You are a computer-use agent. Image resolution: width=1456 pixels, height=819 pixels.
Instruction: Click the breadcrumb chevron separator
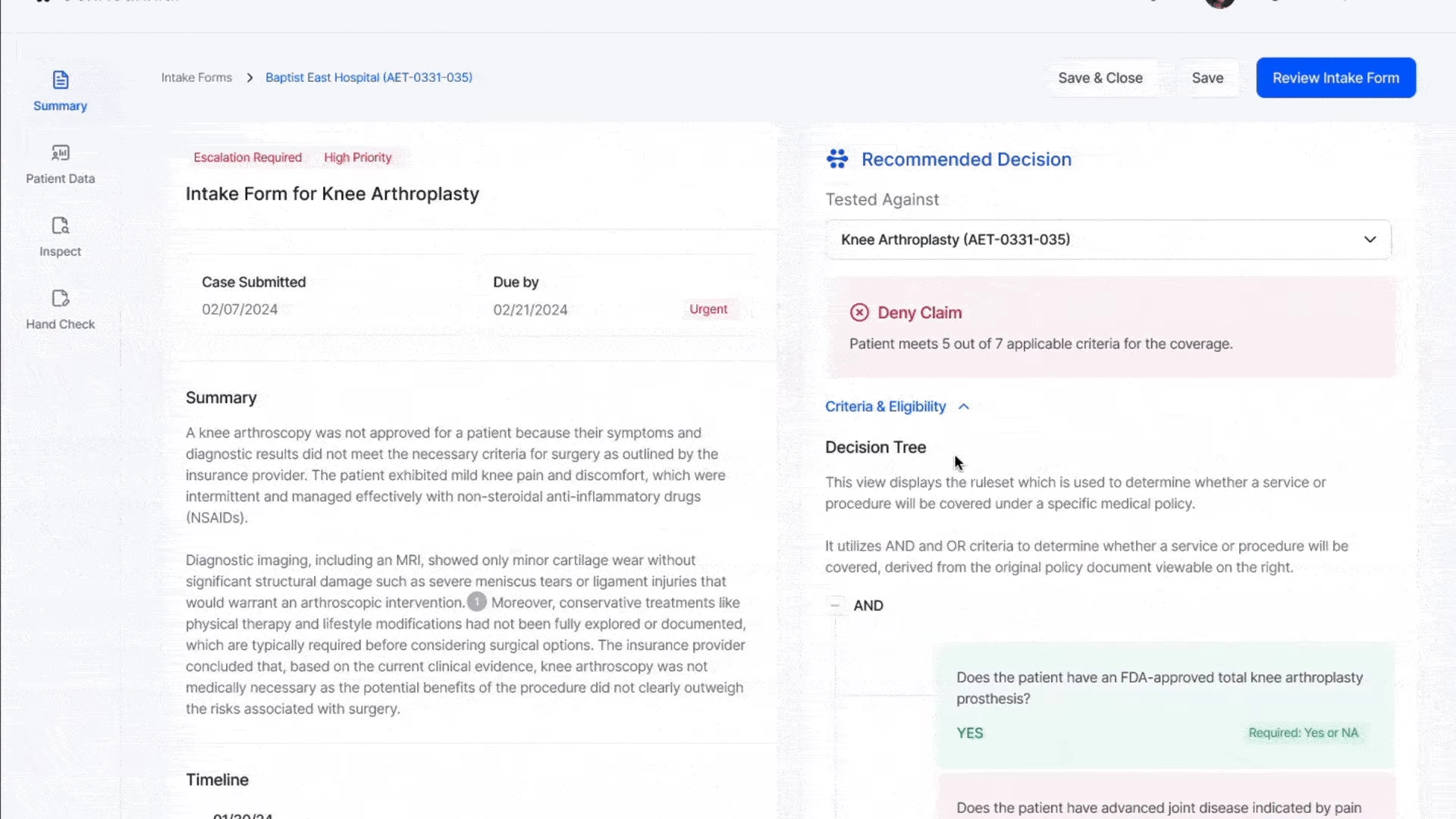click(x=249, y=78)
